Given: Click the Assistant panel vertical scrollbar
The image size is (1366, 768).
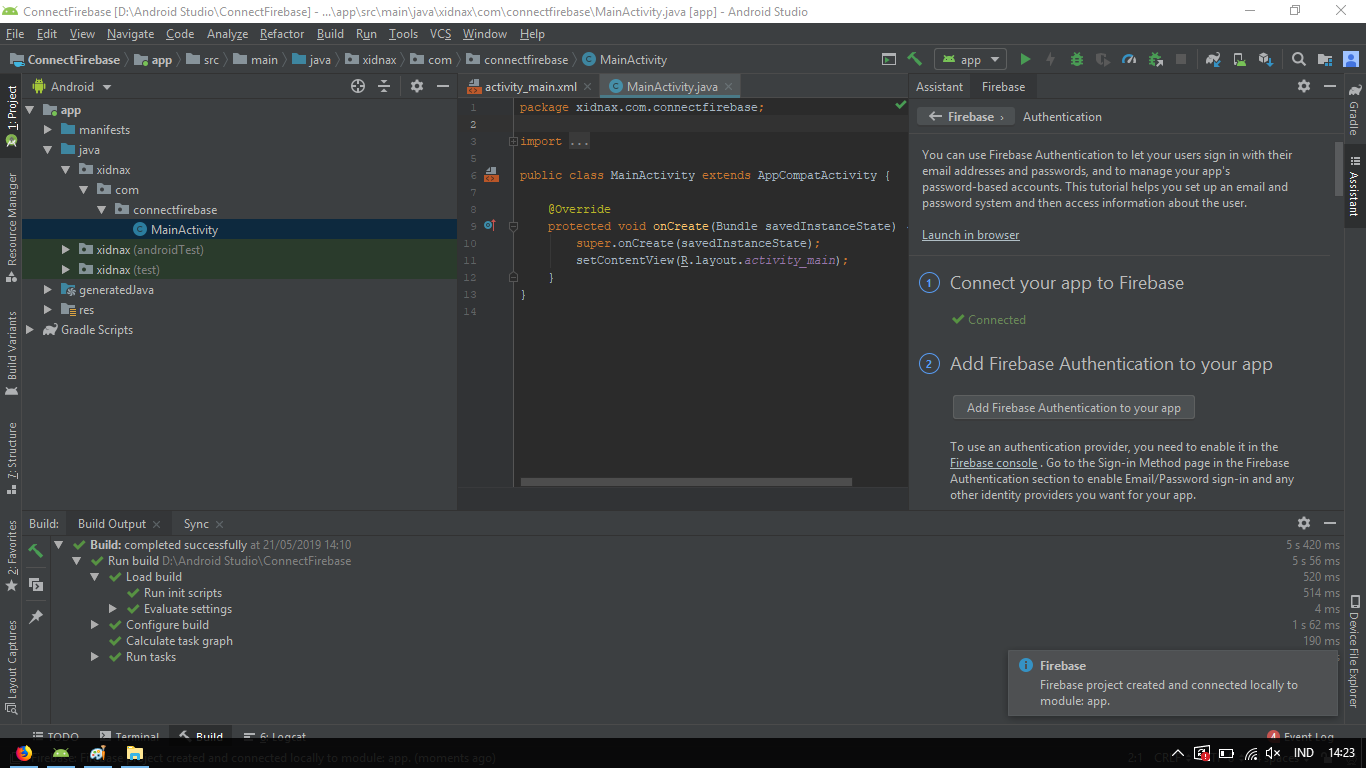Looking at the screenshot, I should pyautogui.click(x=1338, y=168).
